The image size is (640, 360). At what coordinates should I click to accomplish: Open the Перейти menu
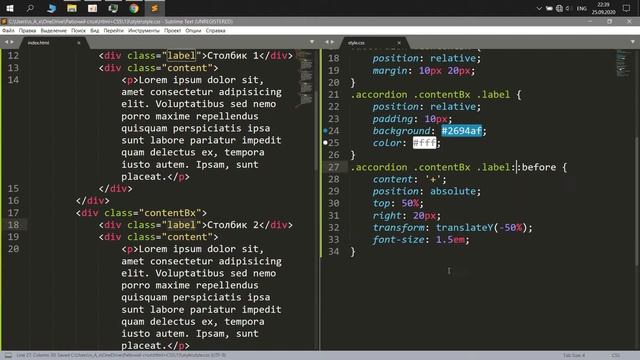click(x=113, y=31)
